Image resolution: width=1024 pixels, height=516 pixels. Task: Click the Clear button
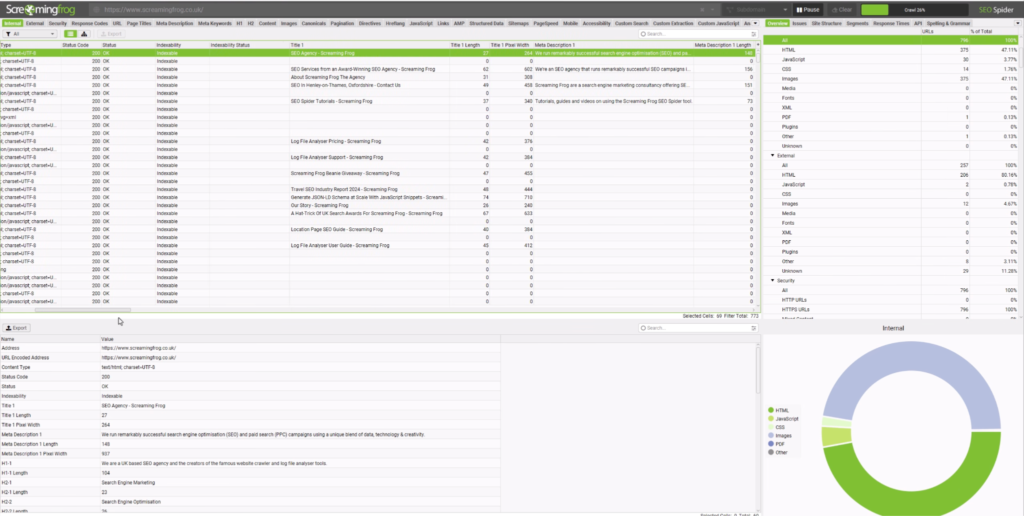coord(842,10)
